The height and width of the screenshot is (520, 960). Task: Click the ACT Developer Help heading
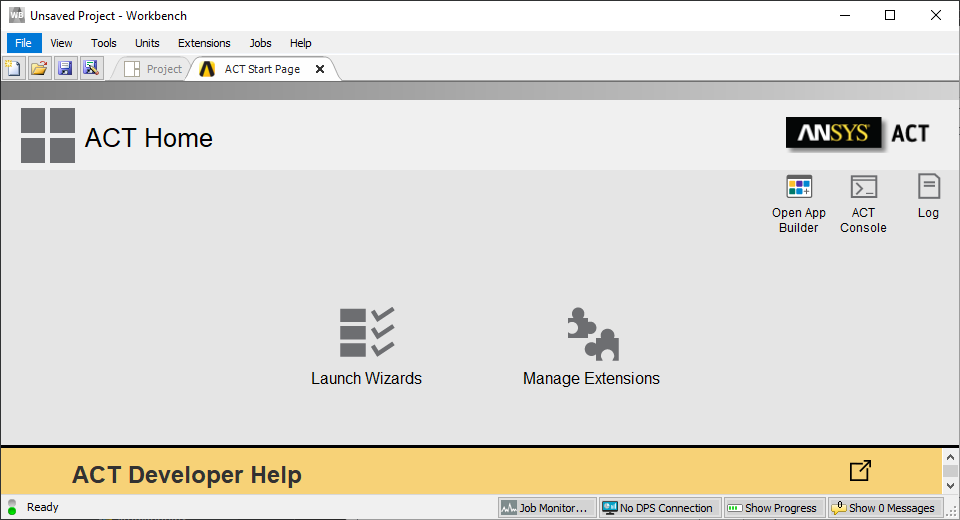click(x=187, y=475)
